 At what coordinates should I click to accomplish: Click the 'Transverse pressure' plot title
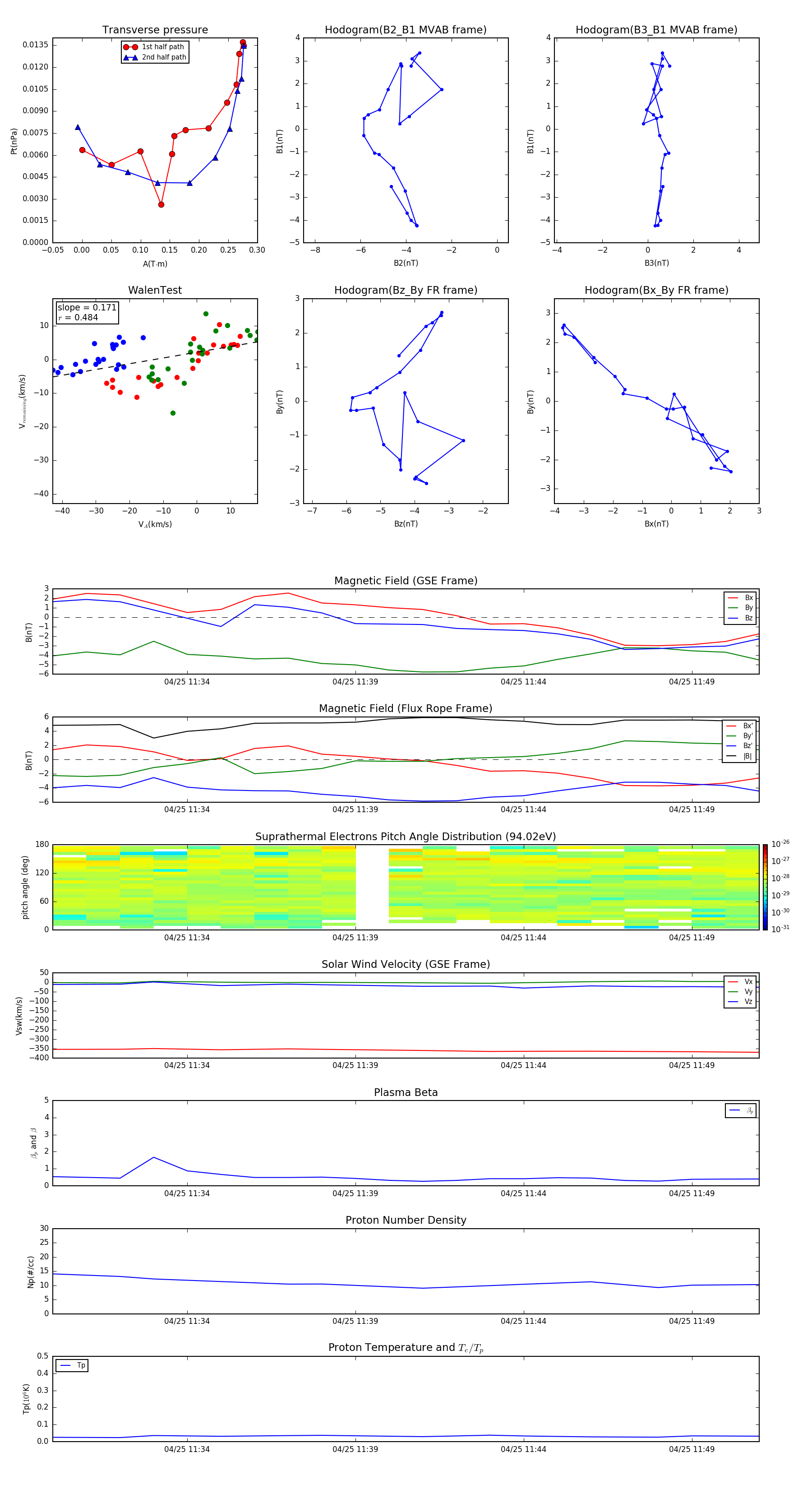155,30
